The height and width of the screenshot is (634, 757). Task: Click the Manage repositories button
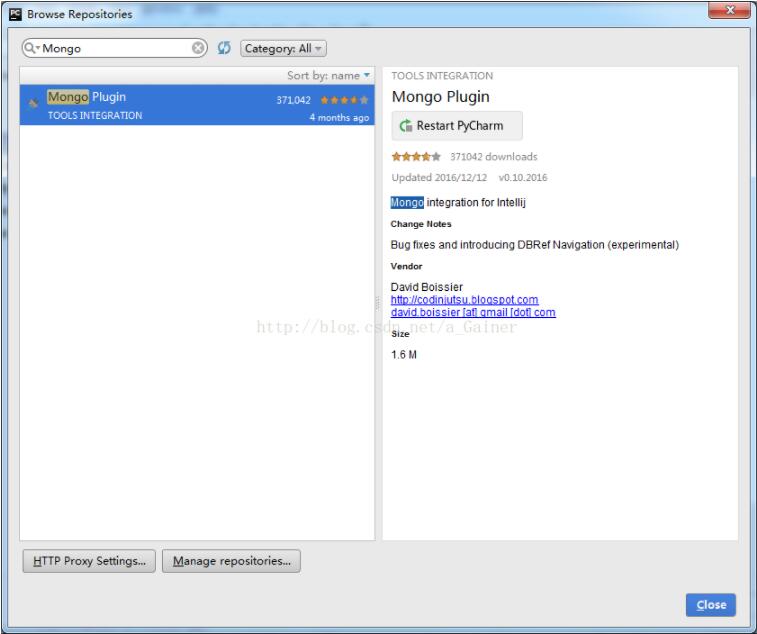coord(231,561)
